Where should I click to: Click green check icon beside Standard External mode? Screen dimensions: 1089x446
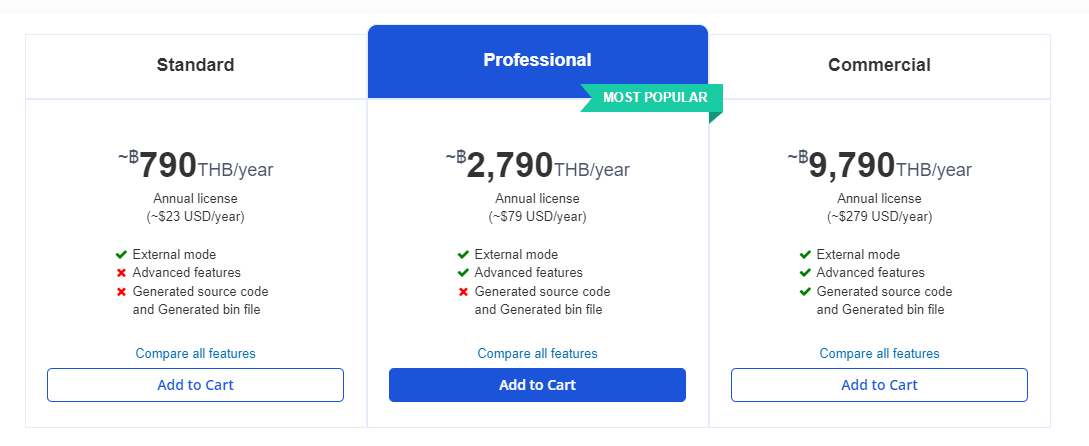pyautogui.click(x=122, y=255)
